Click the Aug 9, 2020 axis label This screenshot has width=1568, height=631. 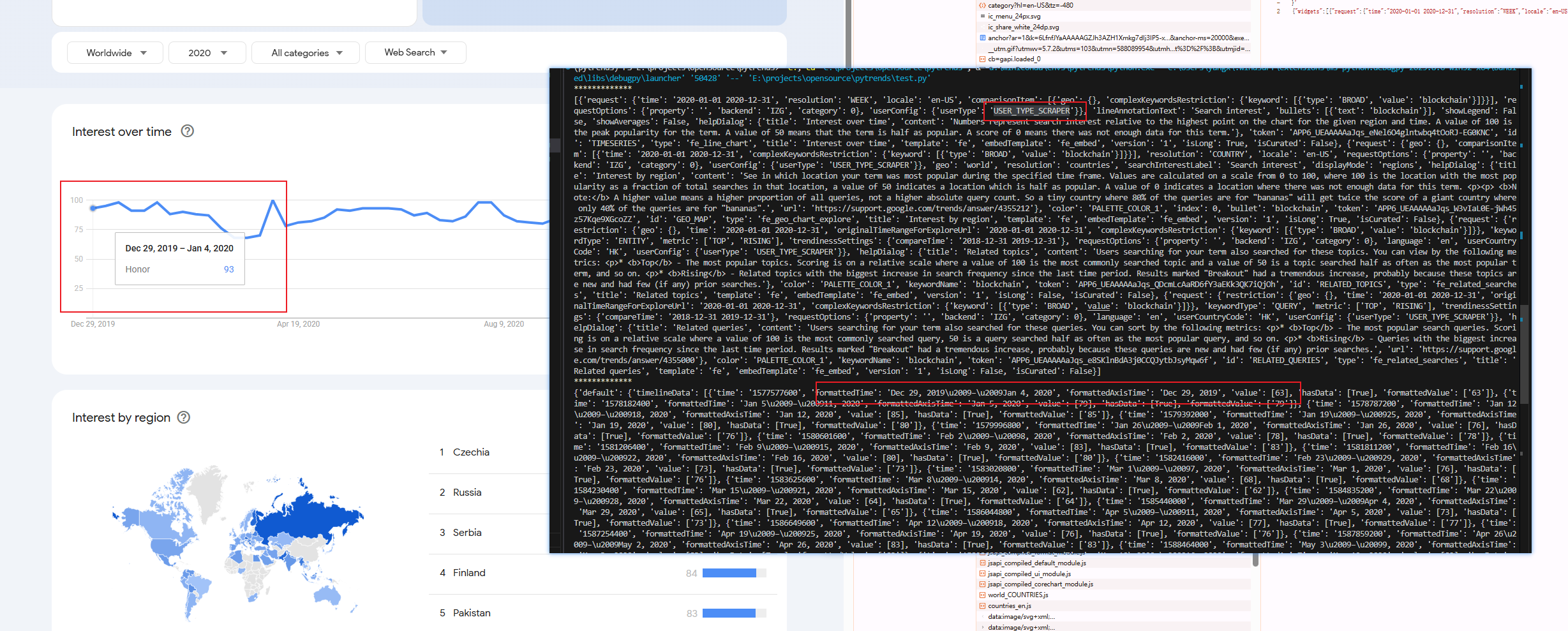(x=504, y=324)
